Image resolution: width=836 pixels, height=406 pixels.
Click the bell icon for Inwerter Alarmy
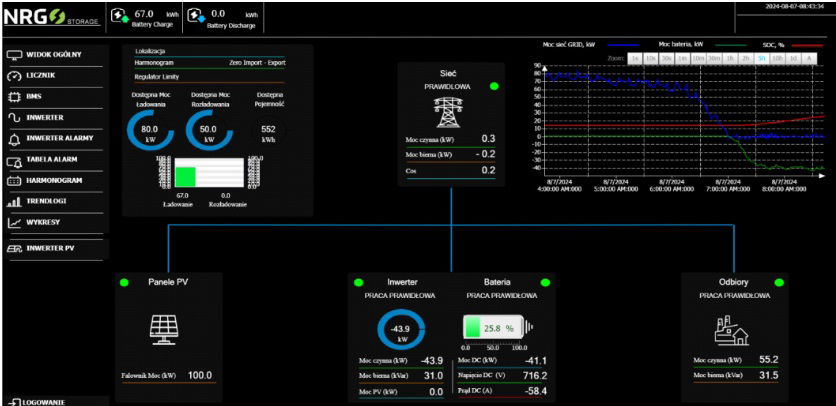point(14,139)
